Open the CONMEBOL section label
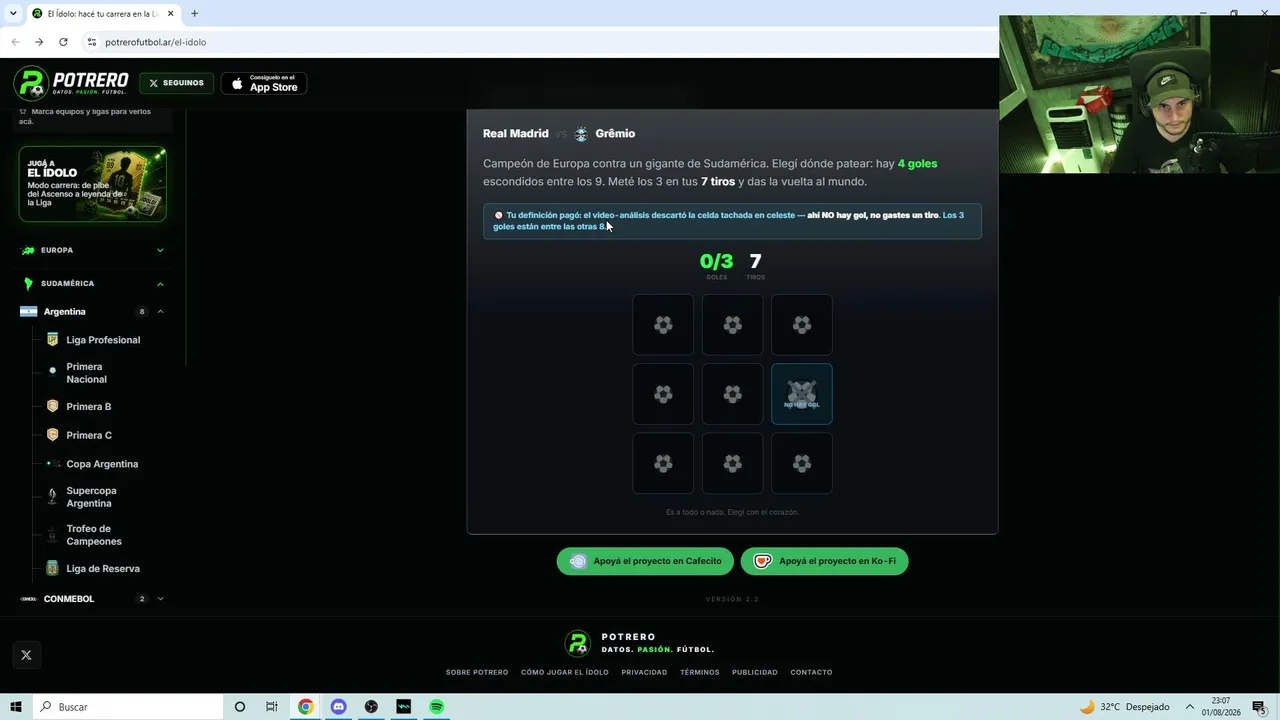 pyautogui.click(x=69, y=599)
